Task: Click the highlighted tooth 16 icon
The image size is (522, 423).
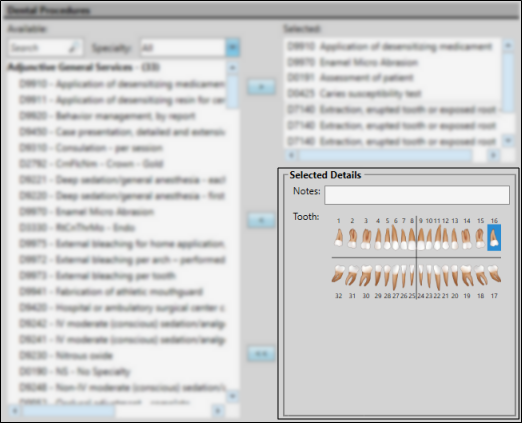Action: [494, 237]
